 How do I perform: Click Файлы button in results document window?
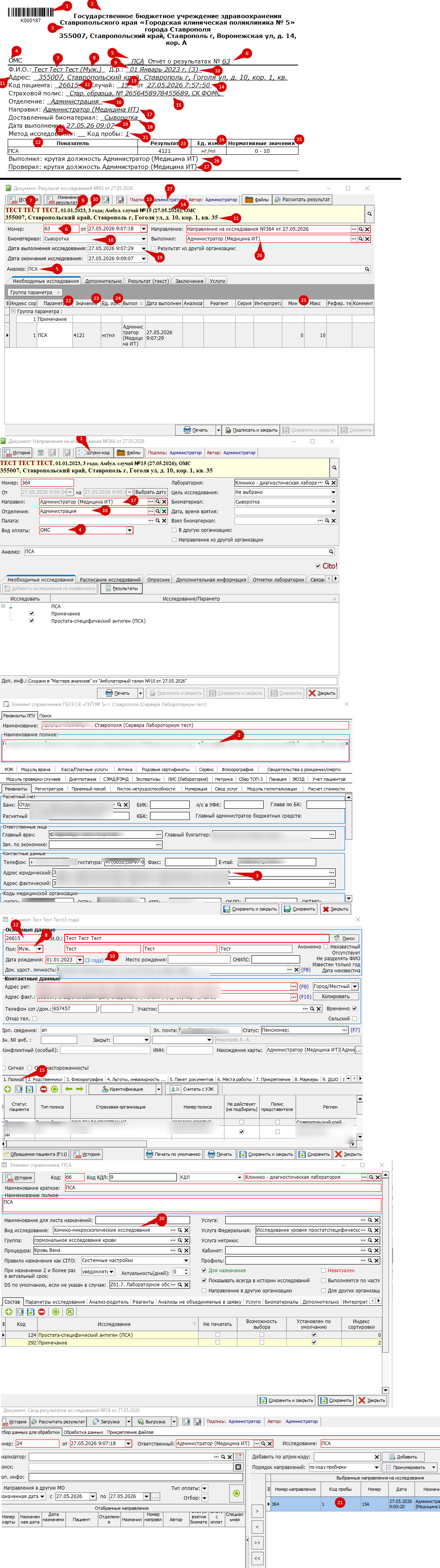click(x=256, y=200)
